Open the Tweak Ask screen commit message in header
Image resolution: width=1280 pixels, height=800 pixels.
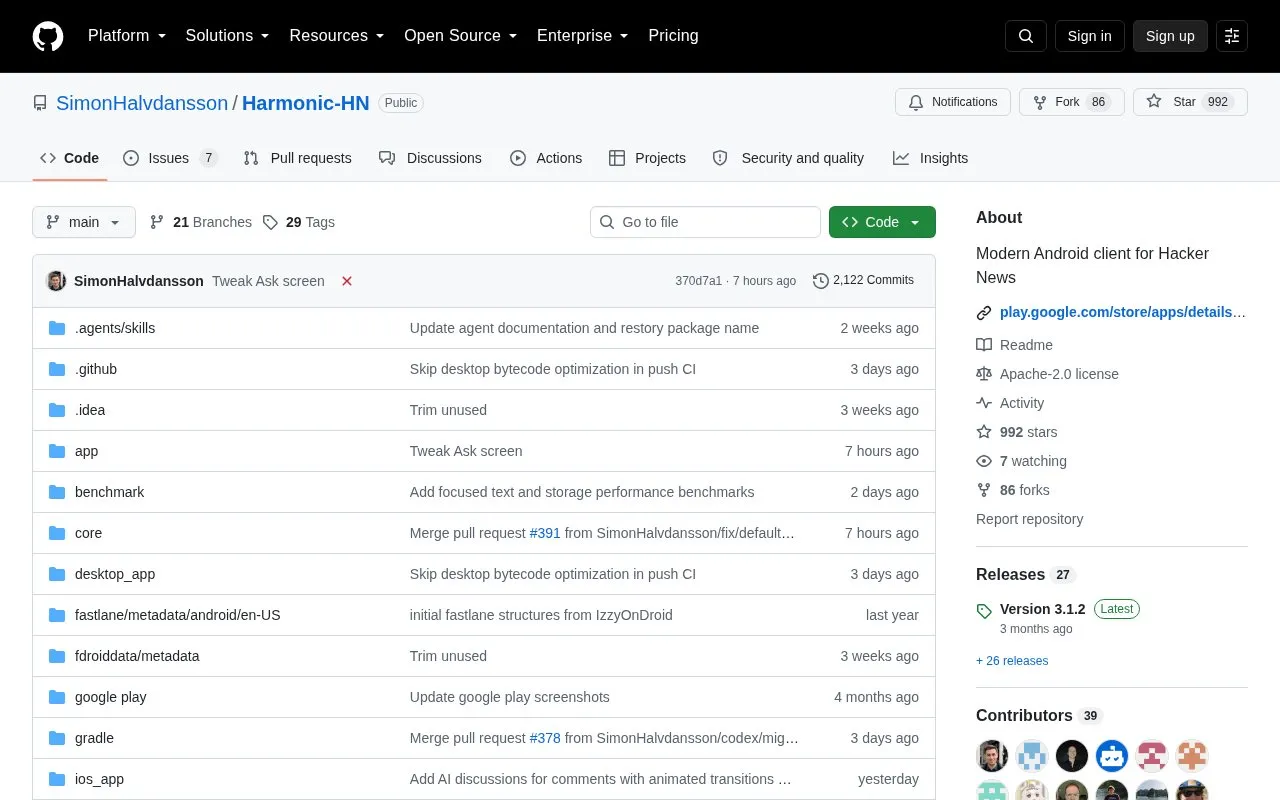(x=268, y=281)
